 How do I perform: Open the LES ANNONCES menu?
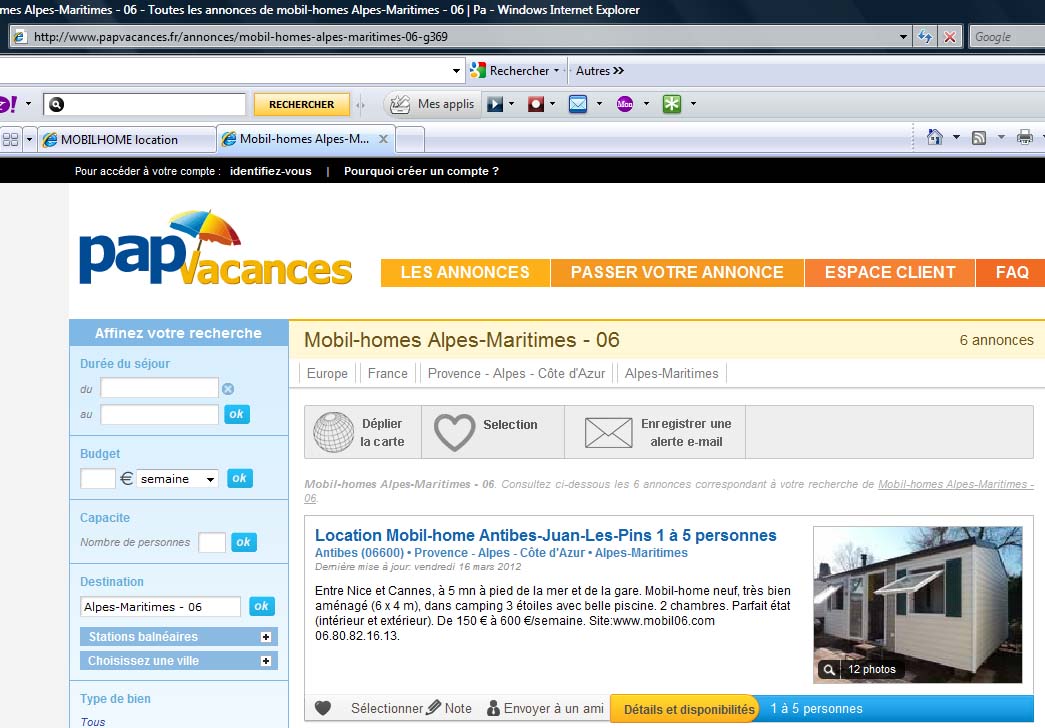click(x=465, y=273)
